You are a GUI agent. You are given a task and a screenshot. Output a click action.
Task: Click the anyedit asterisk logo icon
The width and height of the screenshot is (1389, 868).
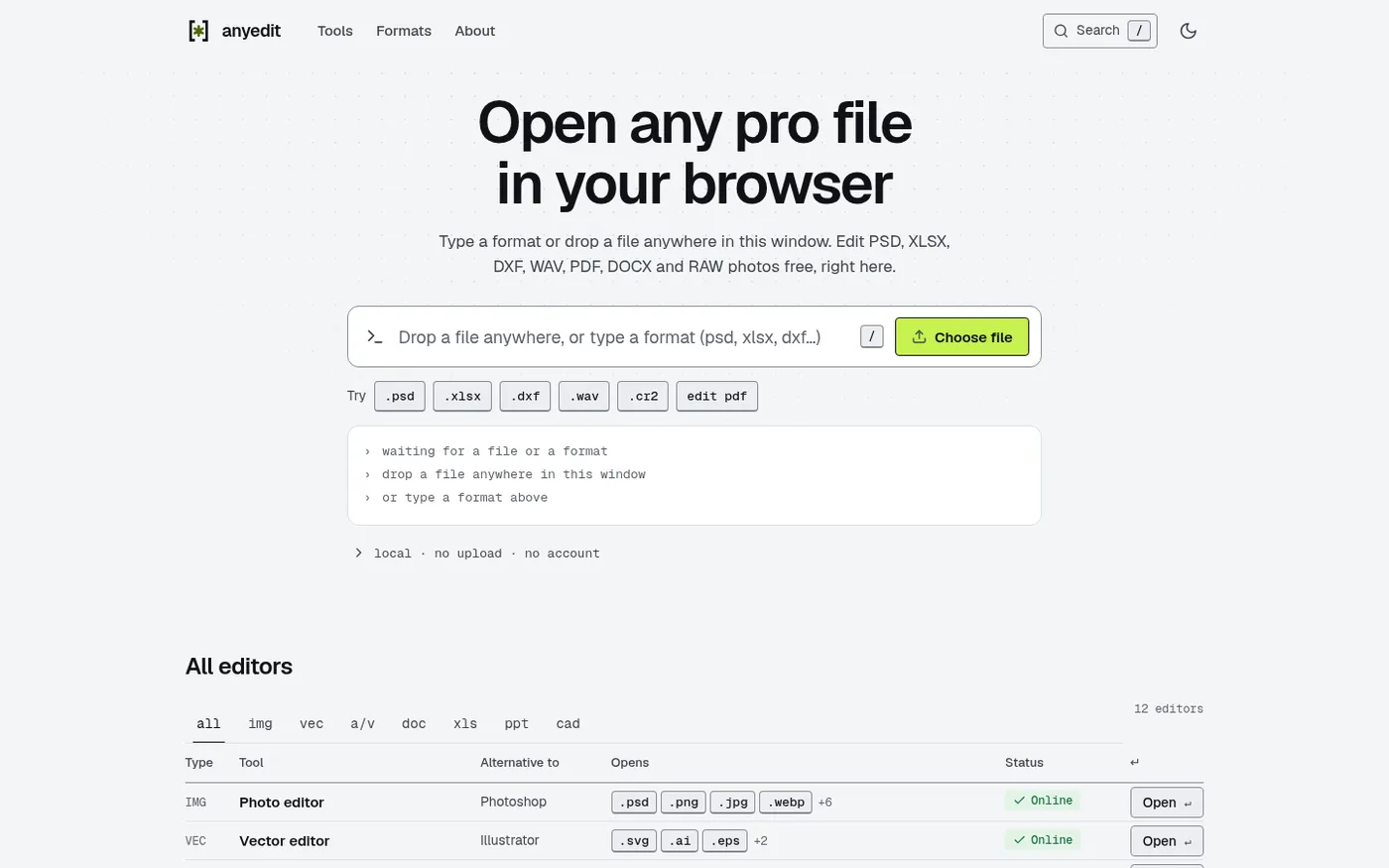[198, 31]
